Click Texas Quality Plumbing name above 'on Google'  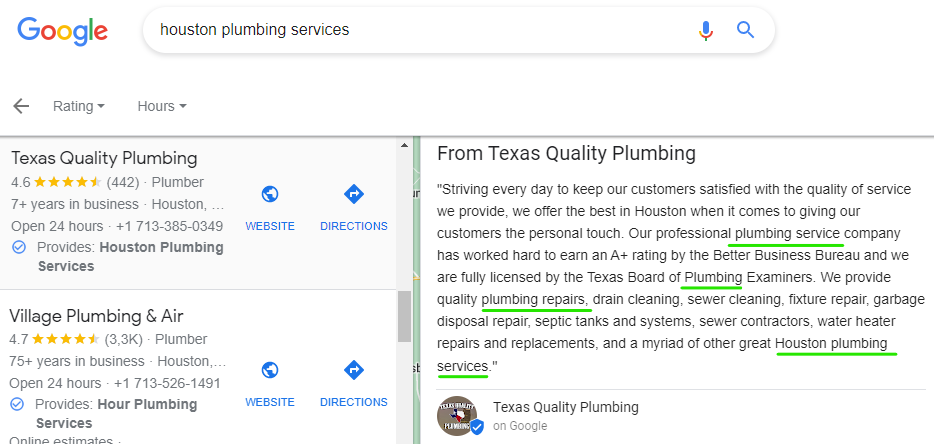[566, 408]
